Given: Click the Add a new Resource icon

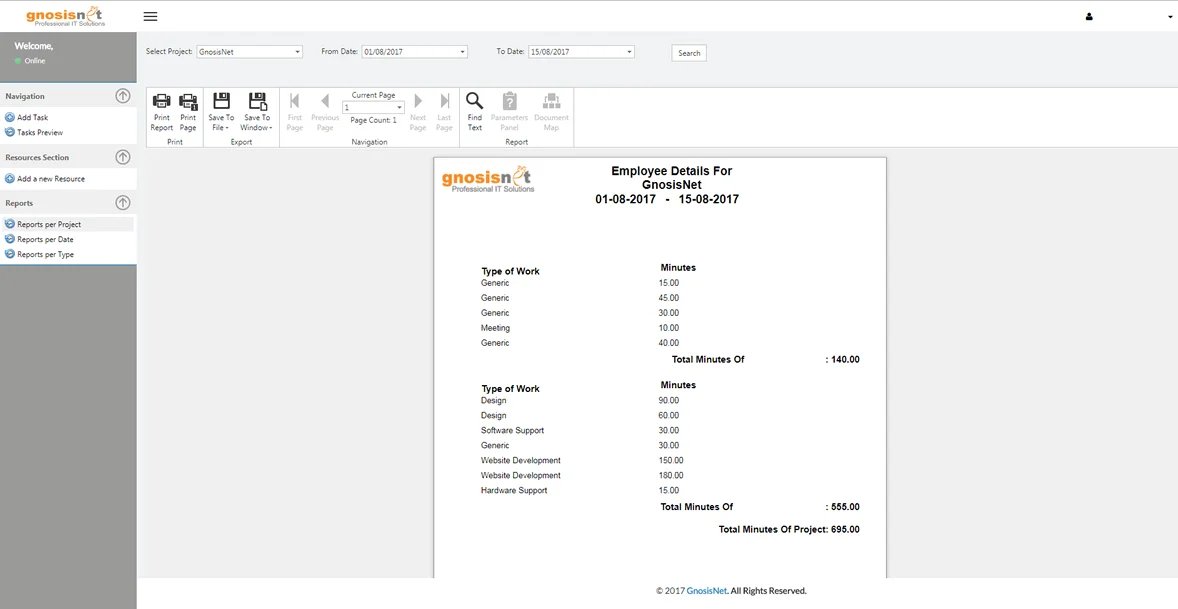Looking at the screenshot, I should (10, 179).
